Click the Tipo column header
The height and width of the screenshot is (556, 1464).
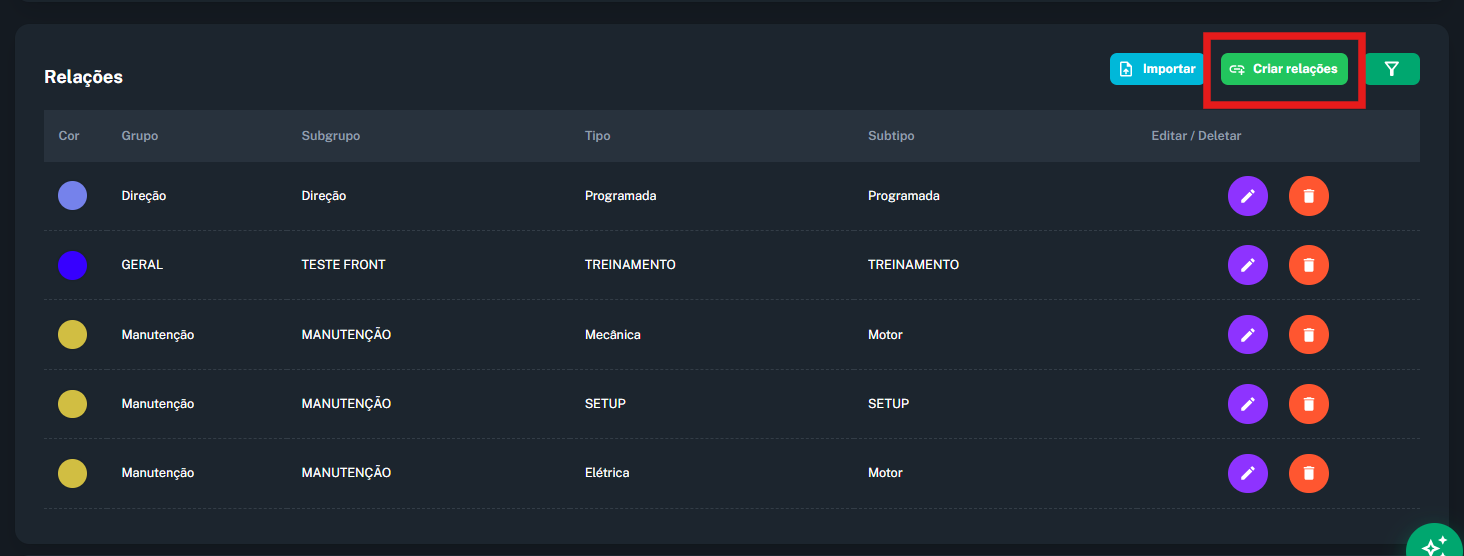coord(597,136)
